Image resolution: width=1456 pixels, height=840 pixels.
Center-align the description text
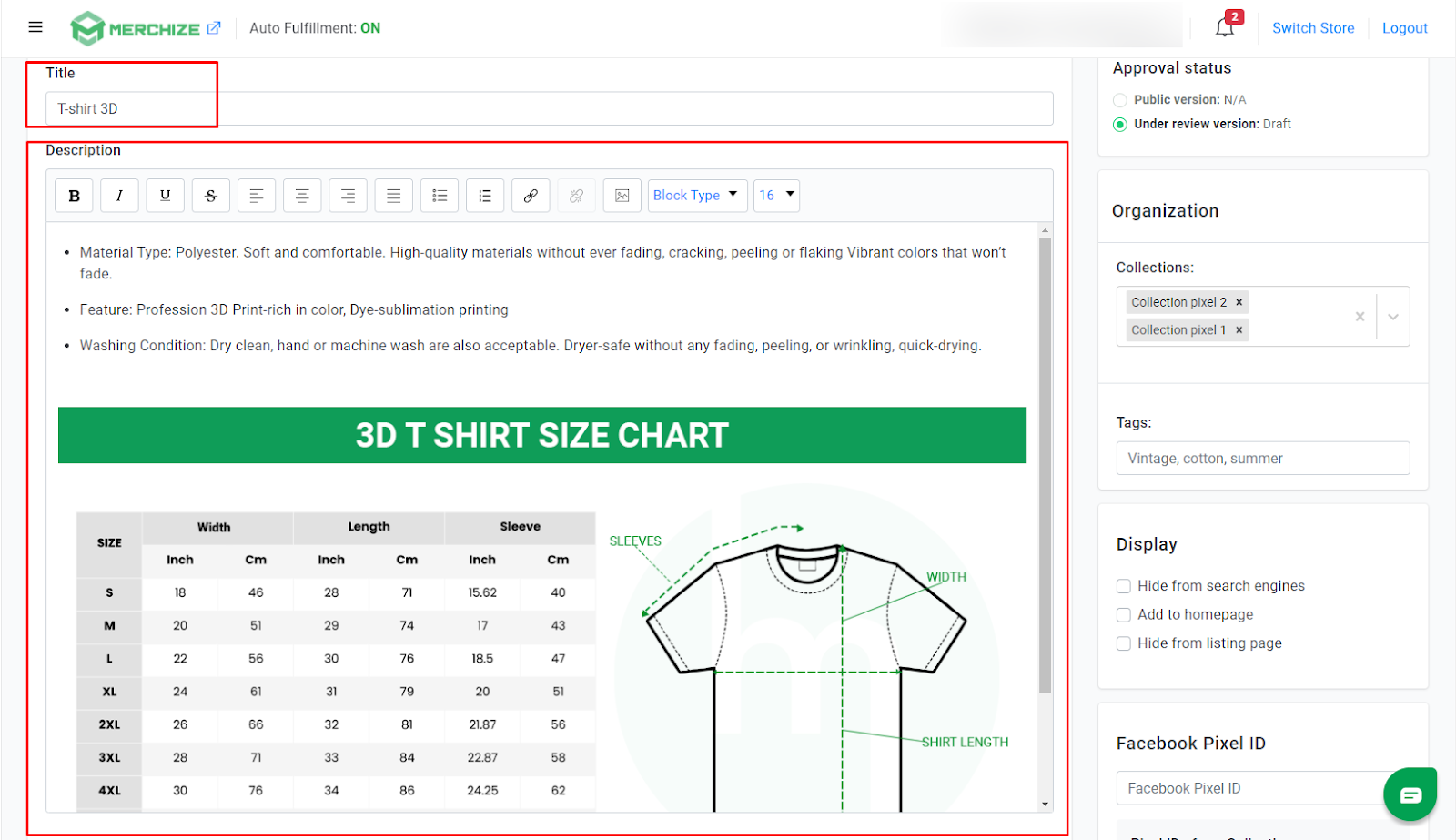tap(302, 196)
